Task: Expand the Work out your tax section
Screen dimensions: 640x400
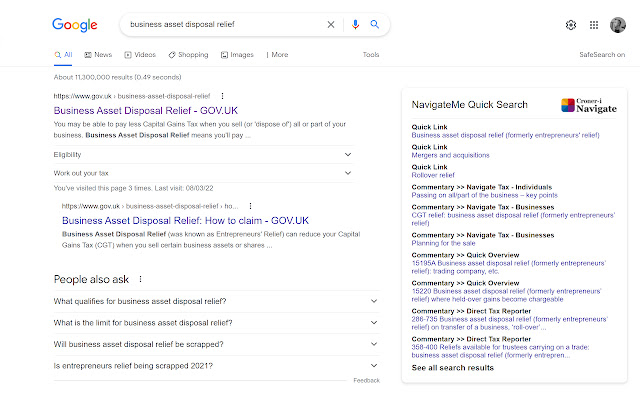Action: [203, 173]
